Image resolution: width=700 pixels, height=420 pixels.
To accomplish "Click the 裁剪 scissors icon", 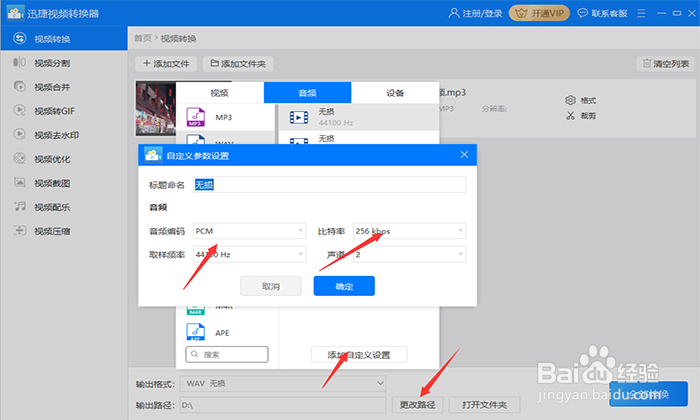I will pos(570,116).
